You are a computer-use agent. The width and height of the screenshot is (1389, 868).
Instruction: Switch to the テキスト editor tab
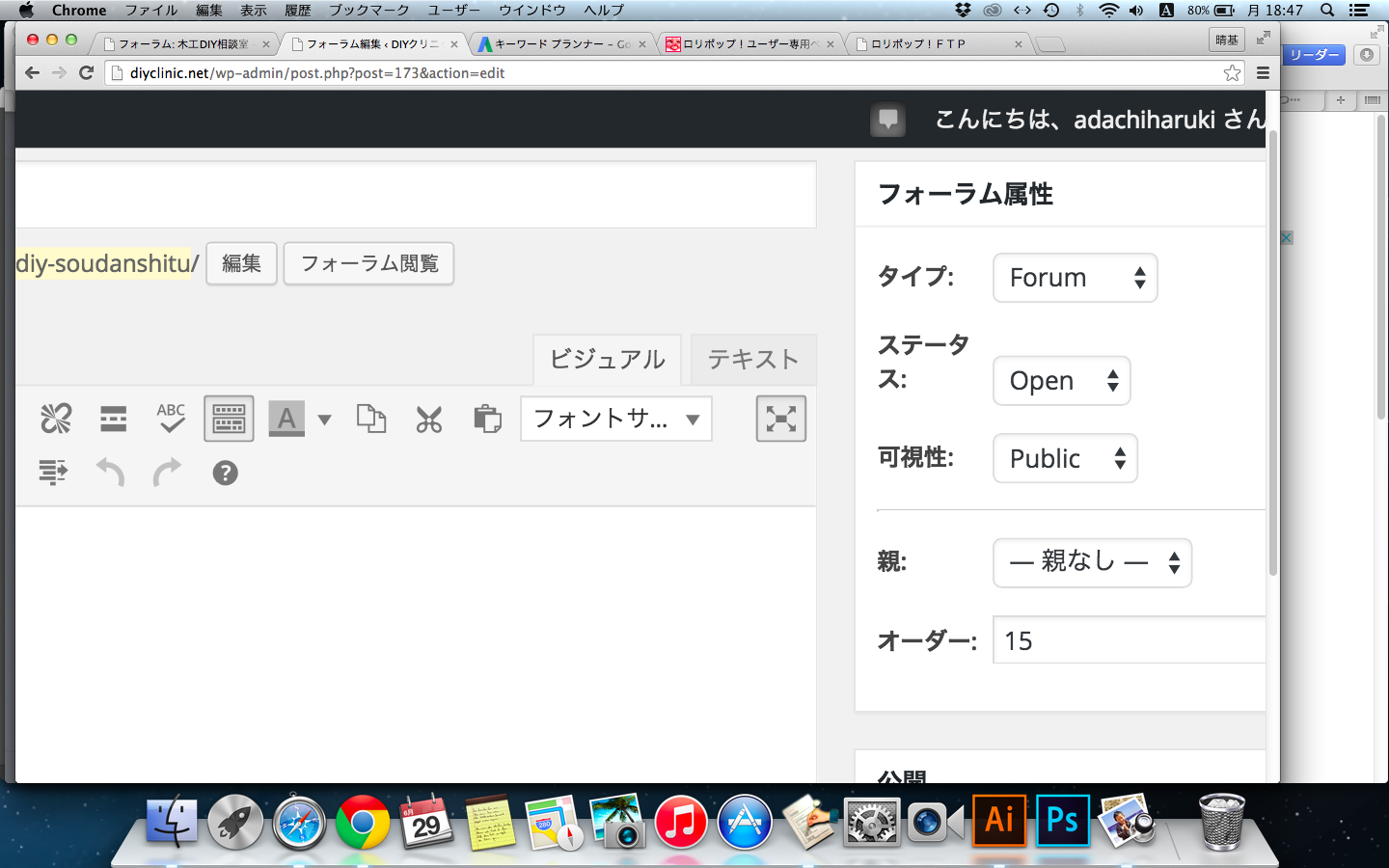[753, 359]
